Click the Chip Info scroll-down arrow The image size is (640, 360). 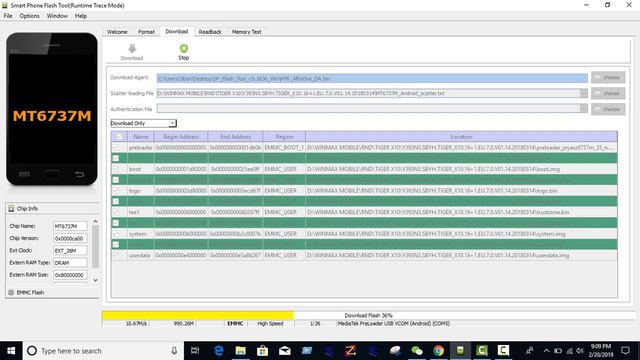96,280
